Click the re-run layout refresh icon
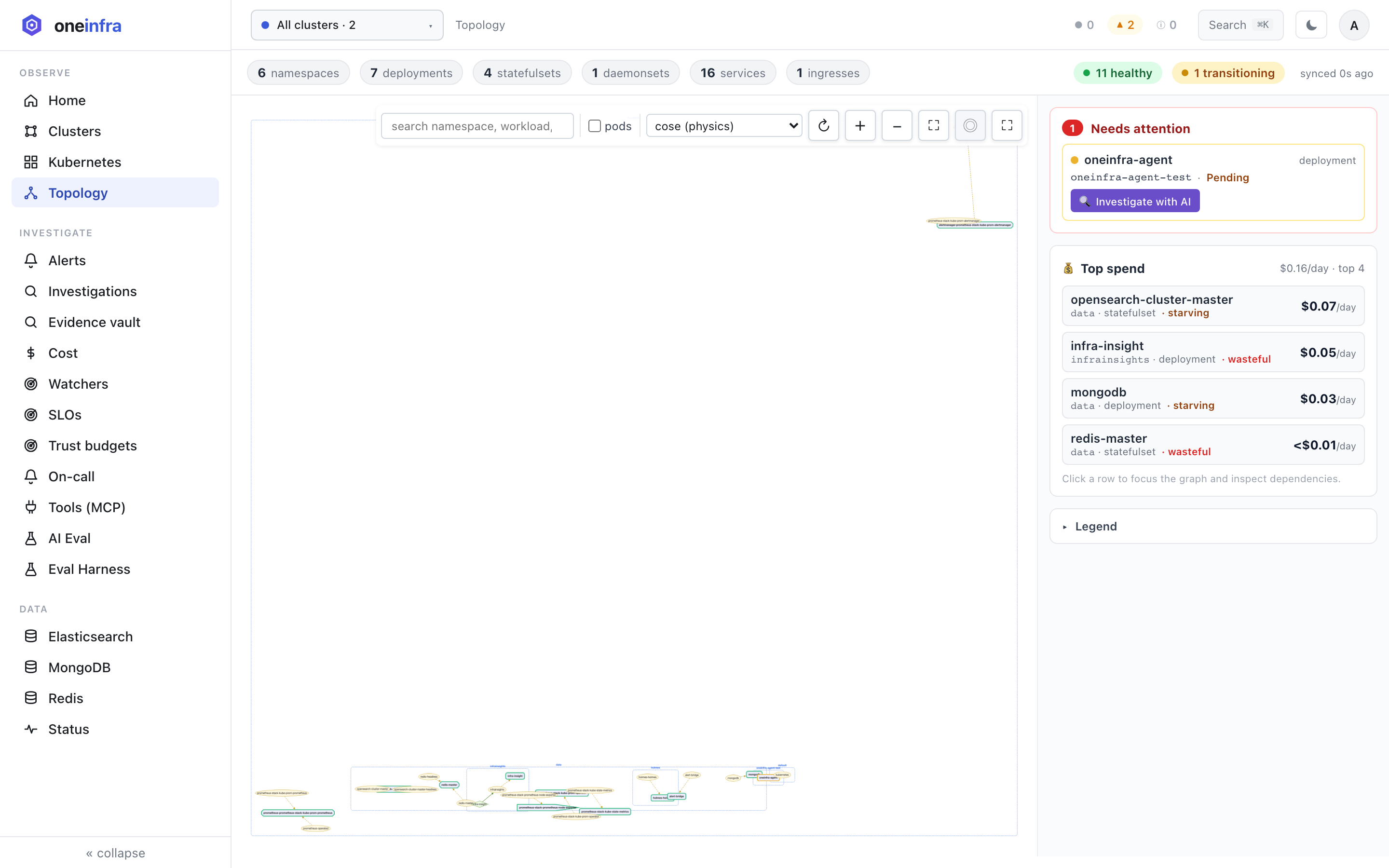The height and width of the screenshot is (868, 1389). 823,125
